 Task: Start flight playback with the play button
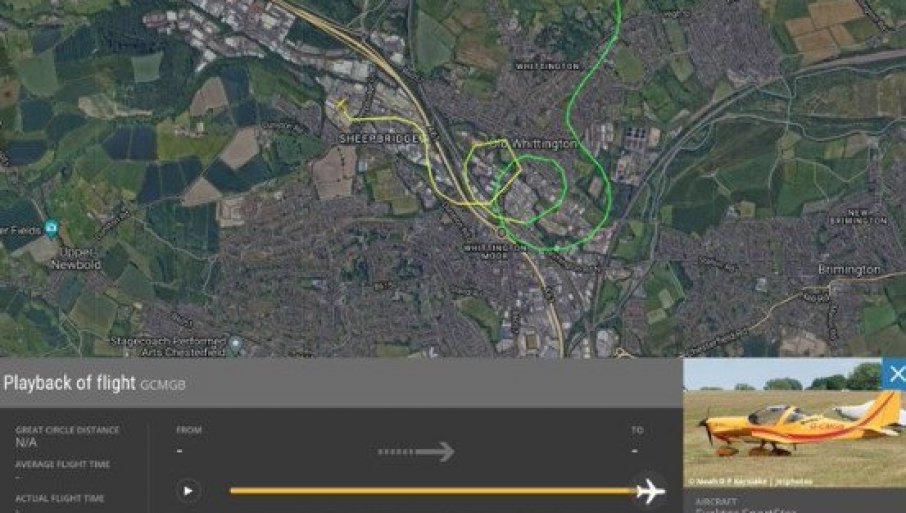coord(188,491)
